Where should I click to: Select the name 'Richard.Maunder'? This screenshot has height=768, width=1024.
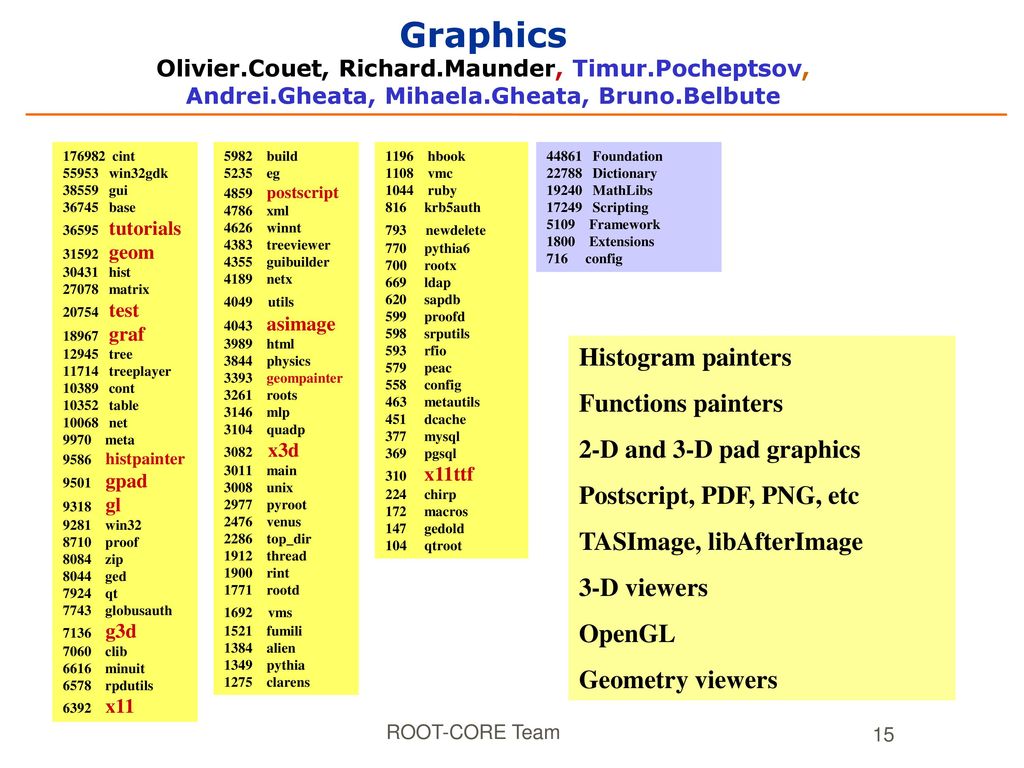(x=447, y=68)
